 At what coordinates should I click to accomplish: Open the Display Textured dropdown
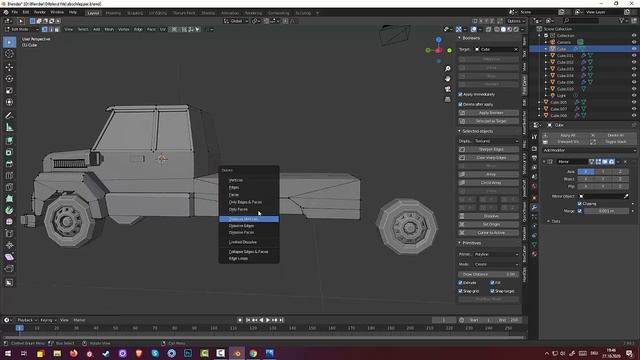tap(496, 141)
